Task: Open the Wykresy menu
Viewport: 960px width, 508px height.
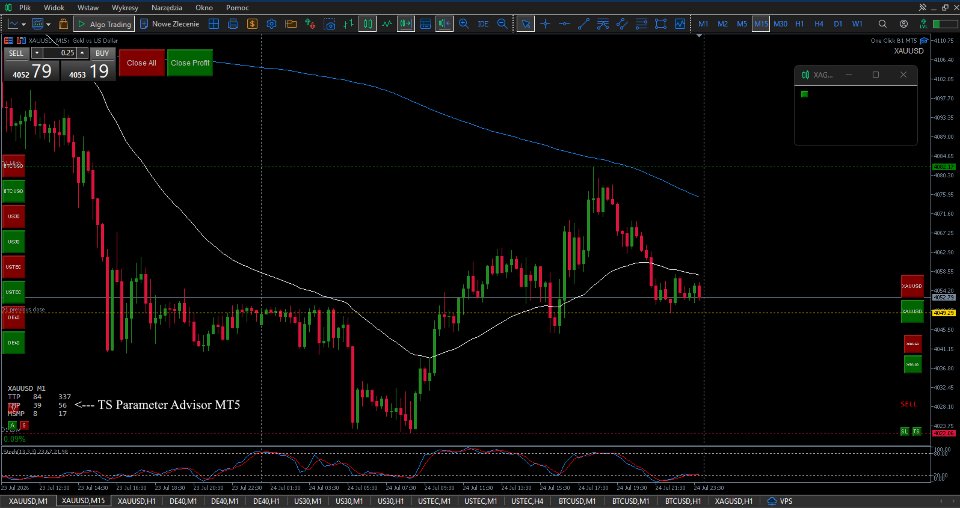Action: tap(125, 8)
